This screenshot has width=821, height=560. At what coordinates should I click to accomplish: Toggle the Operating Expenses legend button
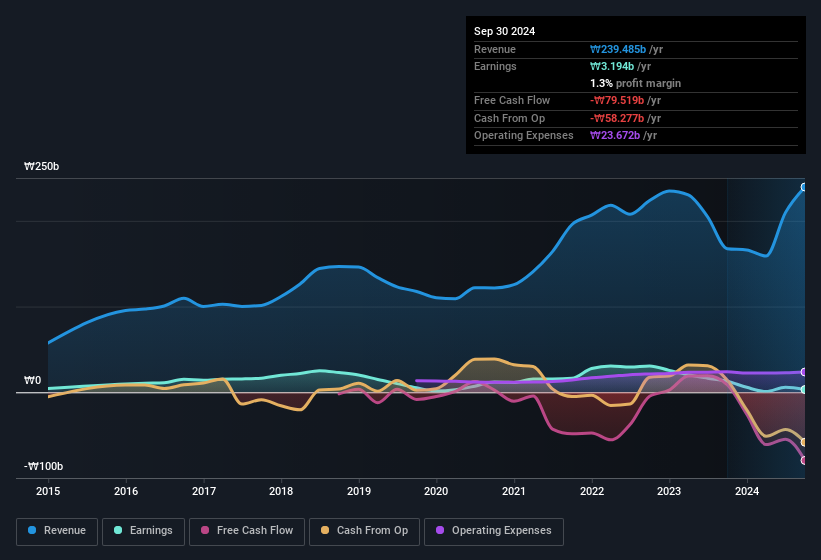pyautogui.click(x=493, y=531)
